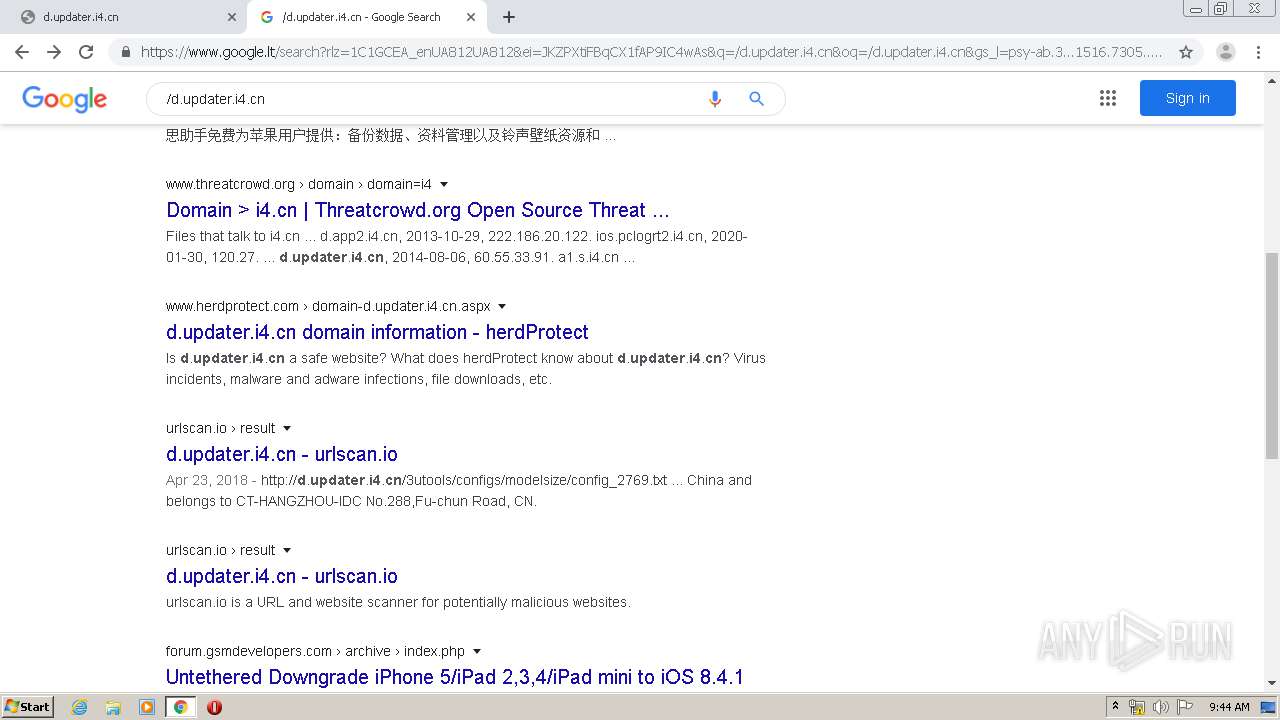
Task: Close the d.updater.i4.cn tab
Action: 232,17
